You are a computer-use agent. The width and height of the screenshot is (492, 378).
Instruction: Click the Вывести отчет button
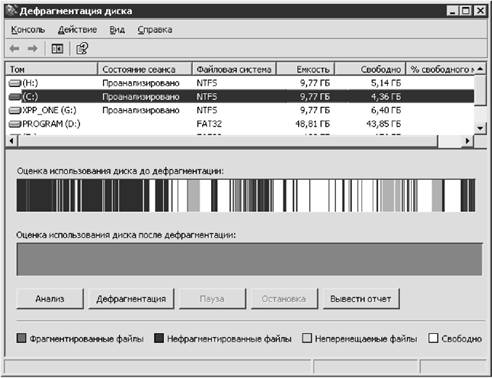pyautogui.click(x=361, y=299)
